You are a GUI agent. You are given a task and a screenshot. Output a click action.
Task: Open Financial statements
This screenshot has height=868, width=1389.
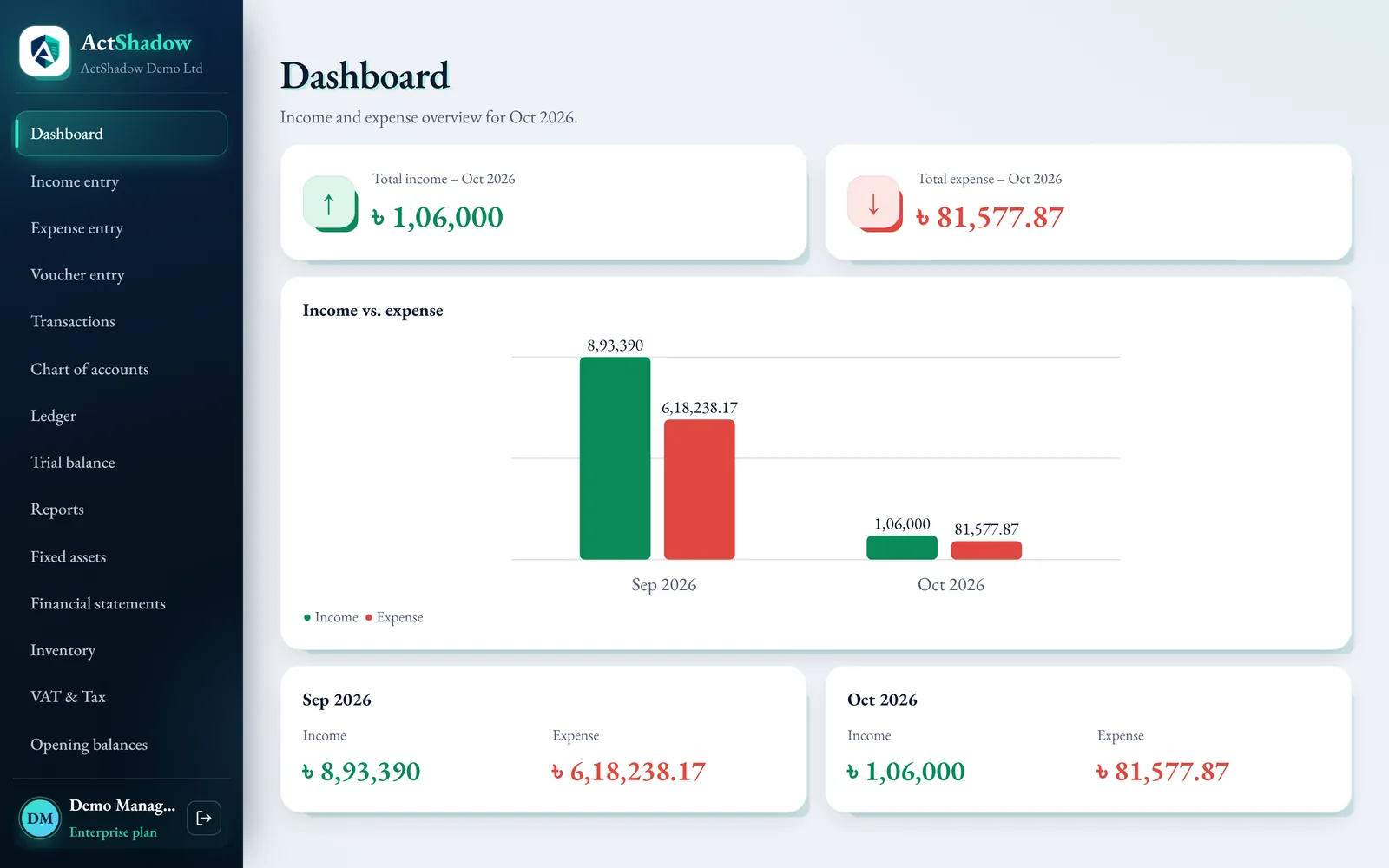(x=122, y=603)
